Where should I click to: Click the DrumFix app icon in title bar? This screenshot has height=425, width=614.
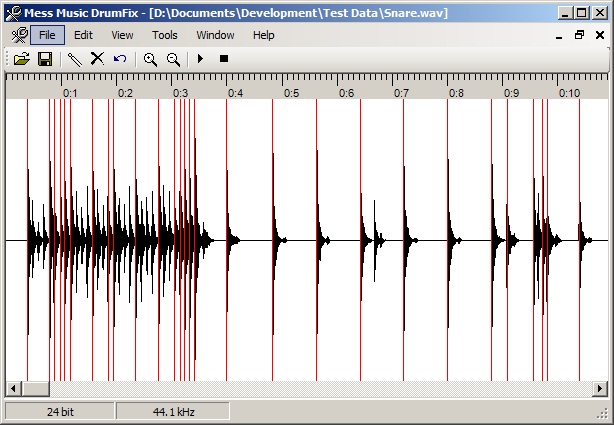[x=13, y=13]
